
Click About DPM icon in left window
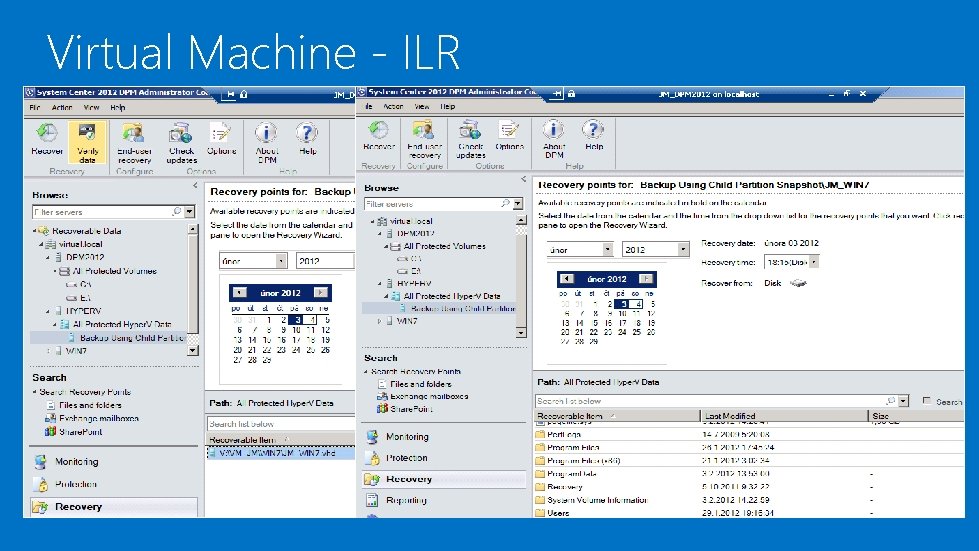(x=267, y=143)
